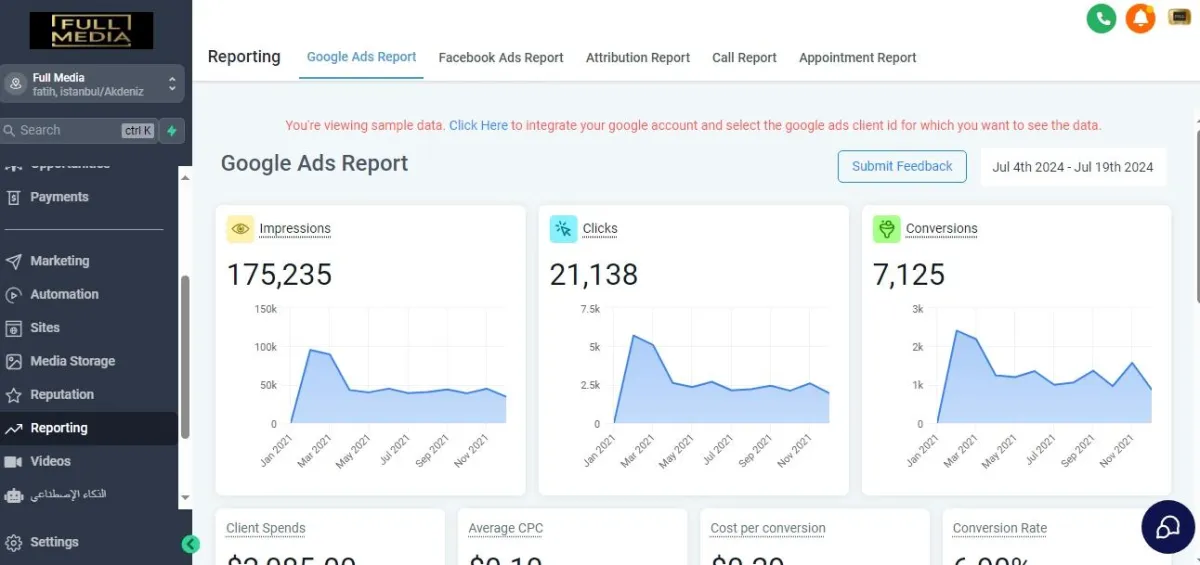Click the Payments icon in the sidebar
This screenshot has height=565, width=1200.
[14, 198]
